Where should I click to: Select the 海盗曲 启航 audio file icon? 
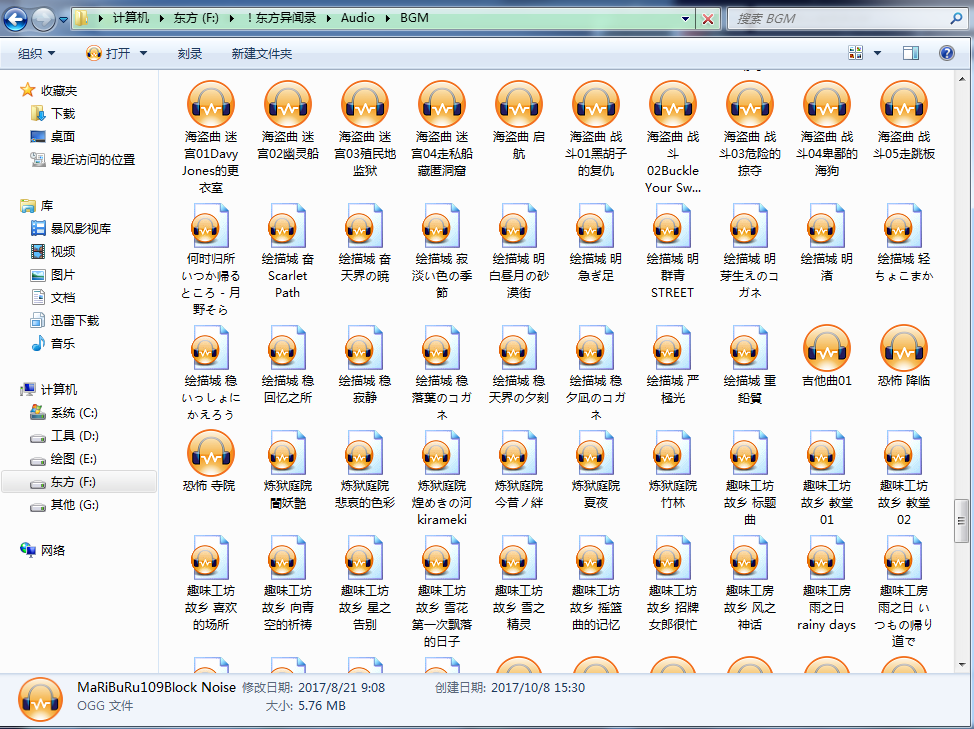(519, 104)
